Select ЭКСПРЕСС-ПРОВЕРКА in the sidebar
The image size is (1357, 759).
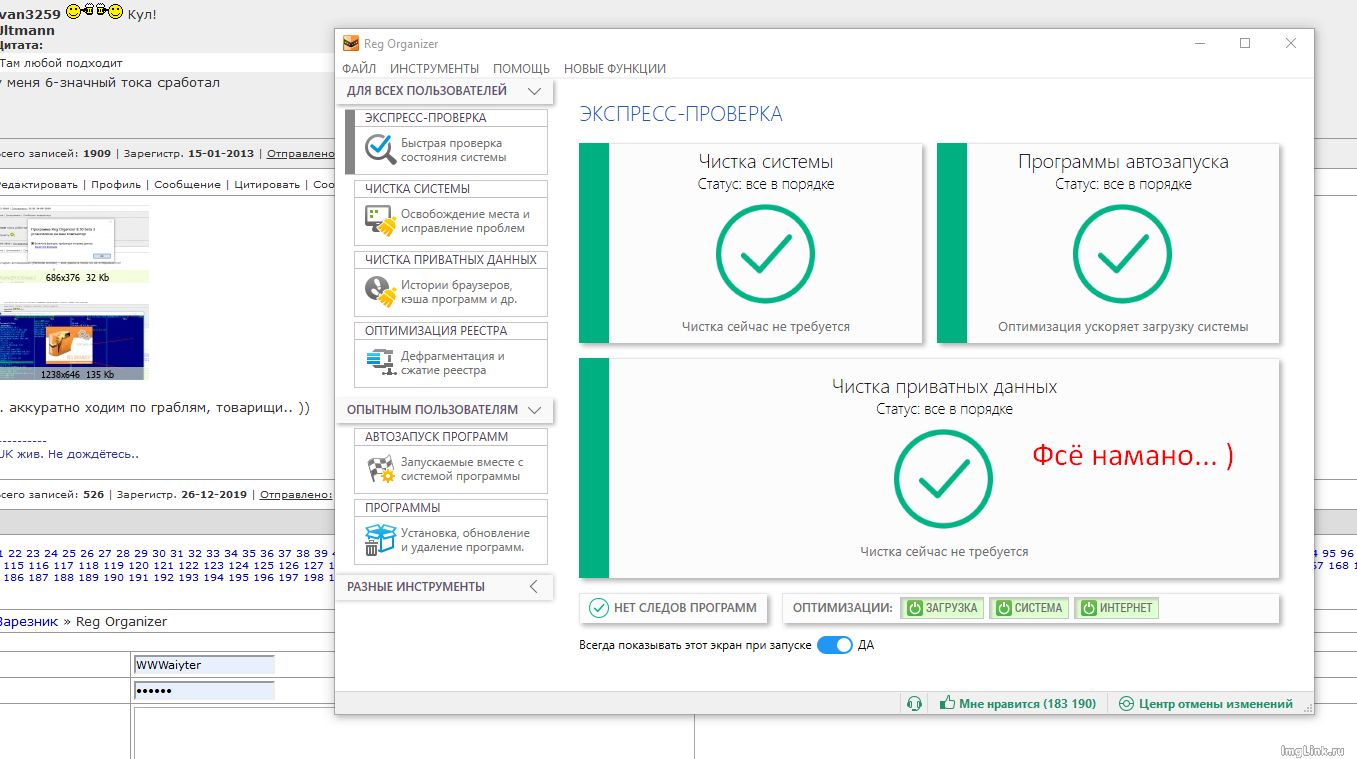pos(450,142)
